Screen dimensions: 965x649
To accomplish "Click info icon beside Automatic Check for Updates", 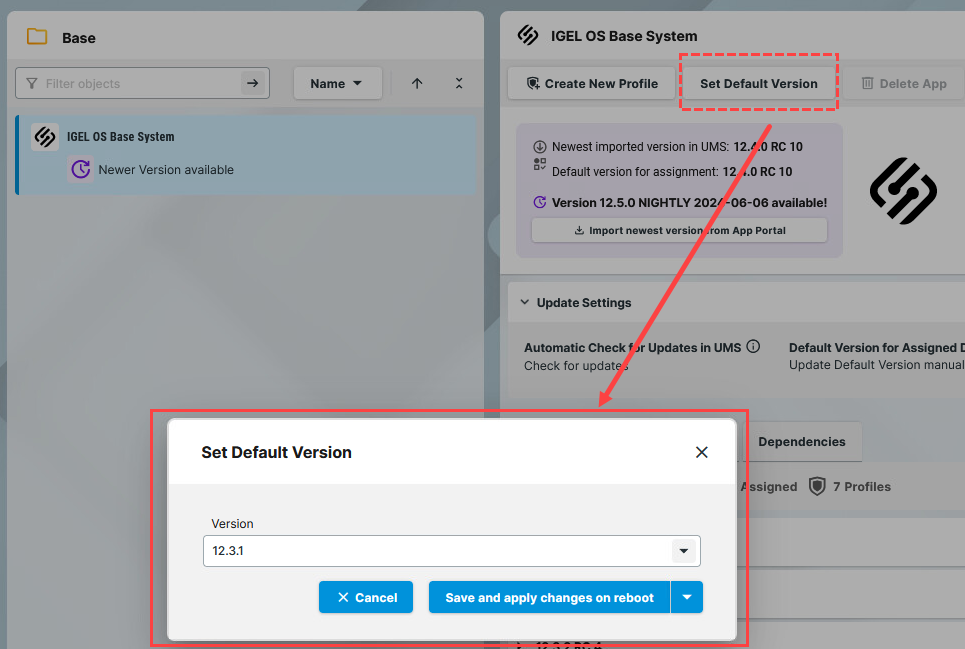I will pyautogui.click(x=753, y=347).
